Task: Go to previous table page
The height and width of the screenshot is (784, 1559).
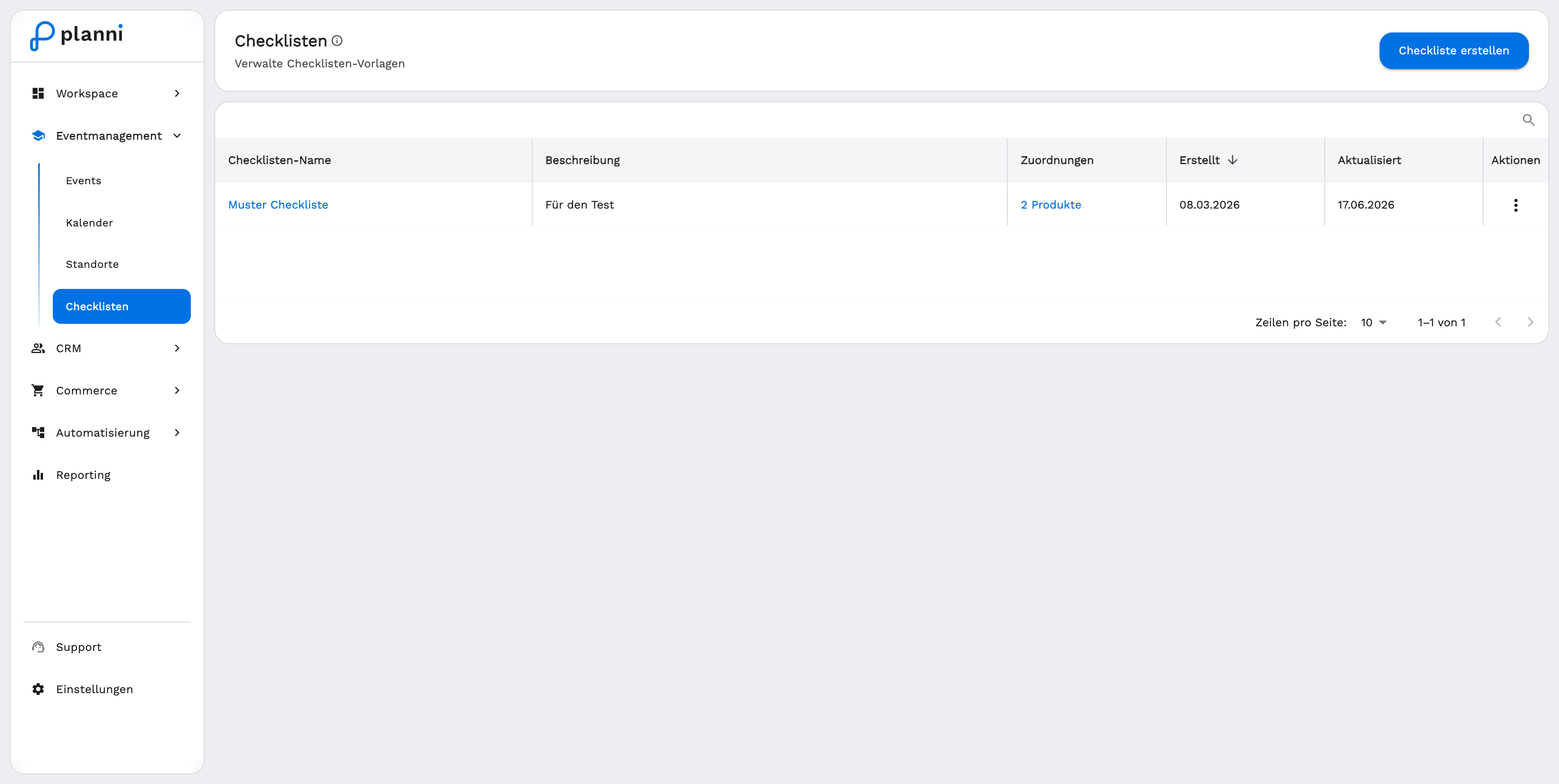Action: (1497, 322)
